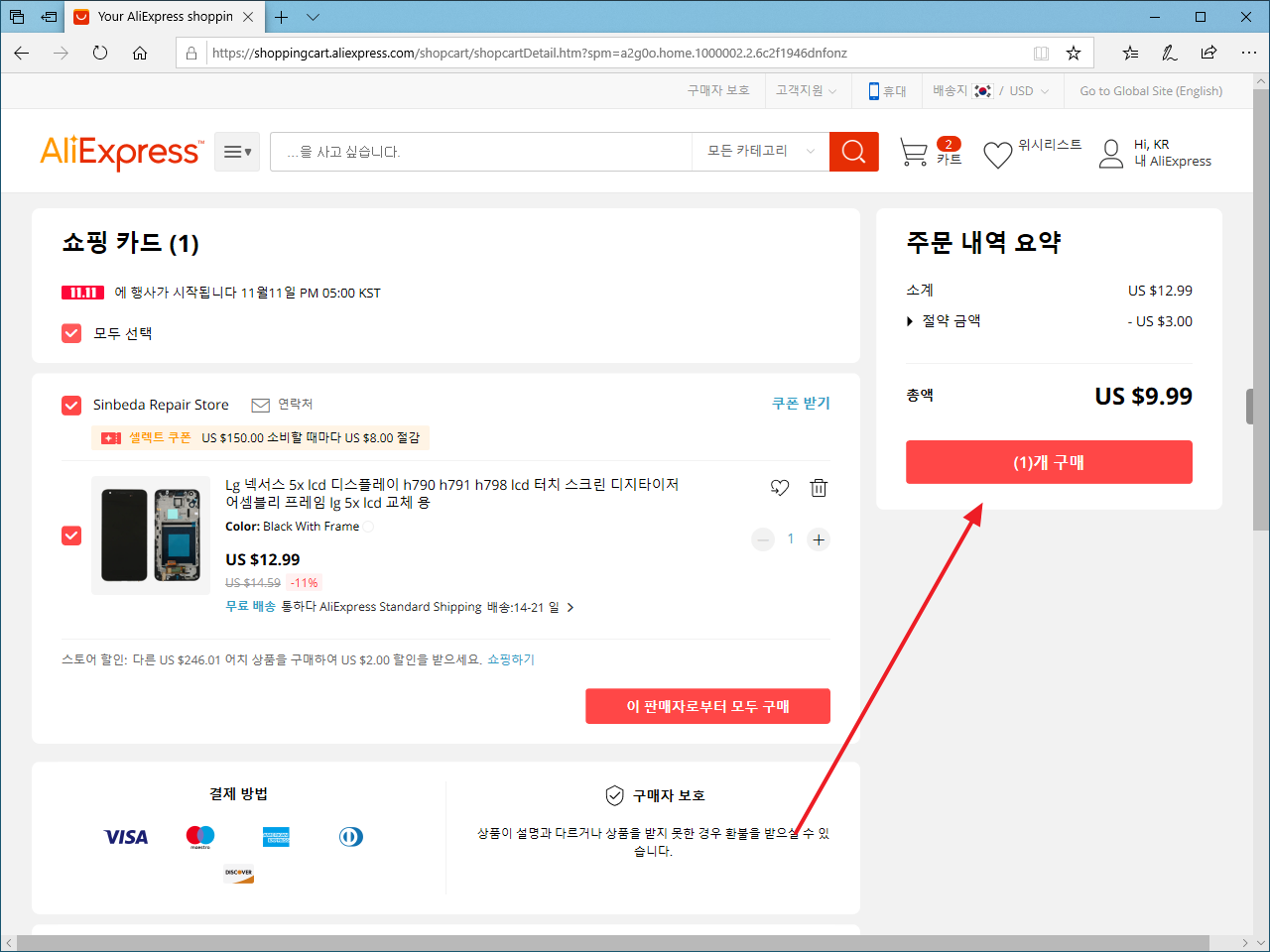This screenshot has width=1270, height=952.
Task: Decrease quantity with the minus button
Action: pyautogui.click(x=762, y=539)
